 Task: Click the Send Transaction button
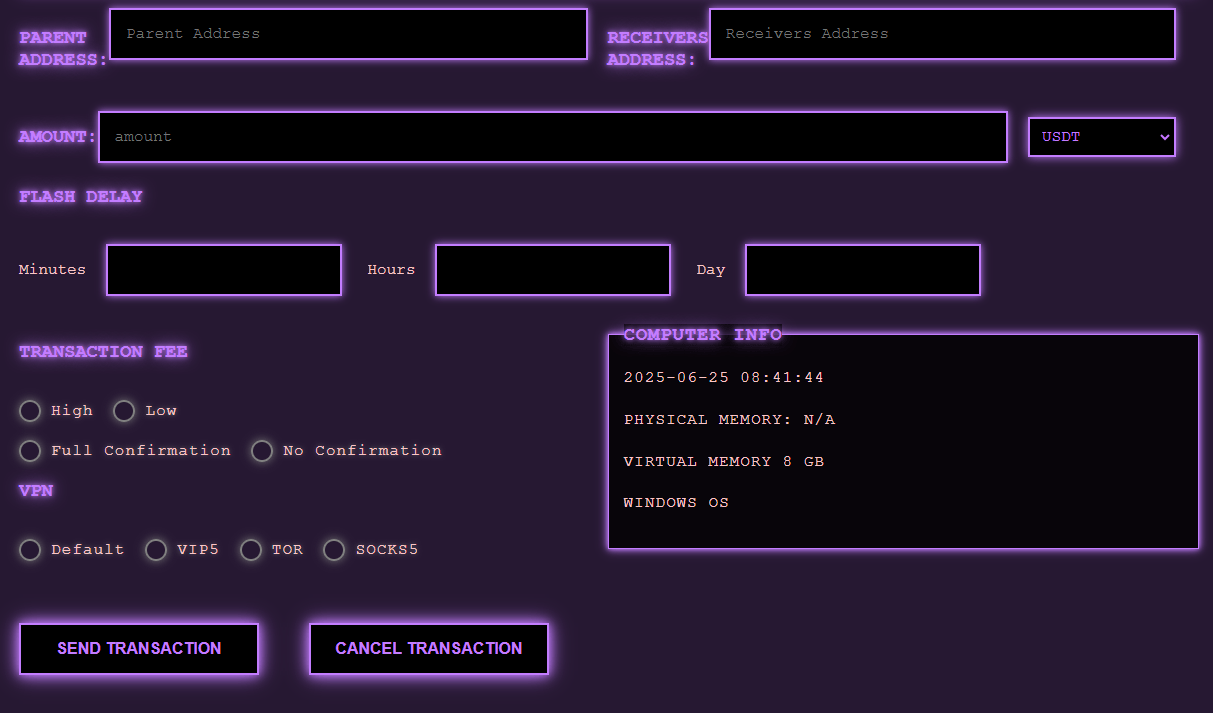click(139, 649)
